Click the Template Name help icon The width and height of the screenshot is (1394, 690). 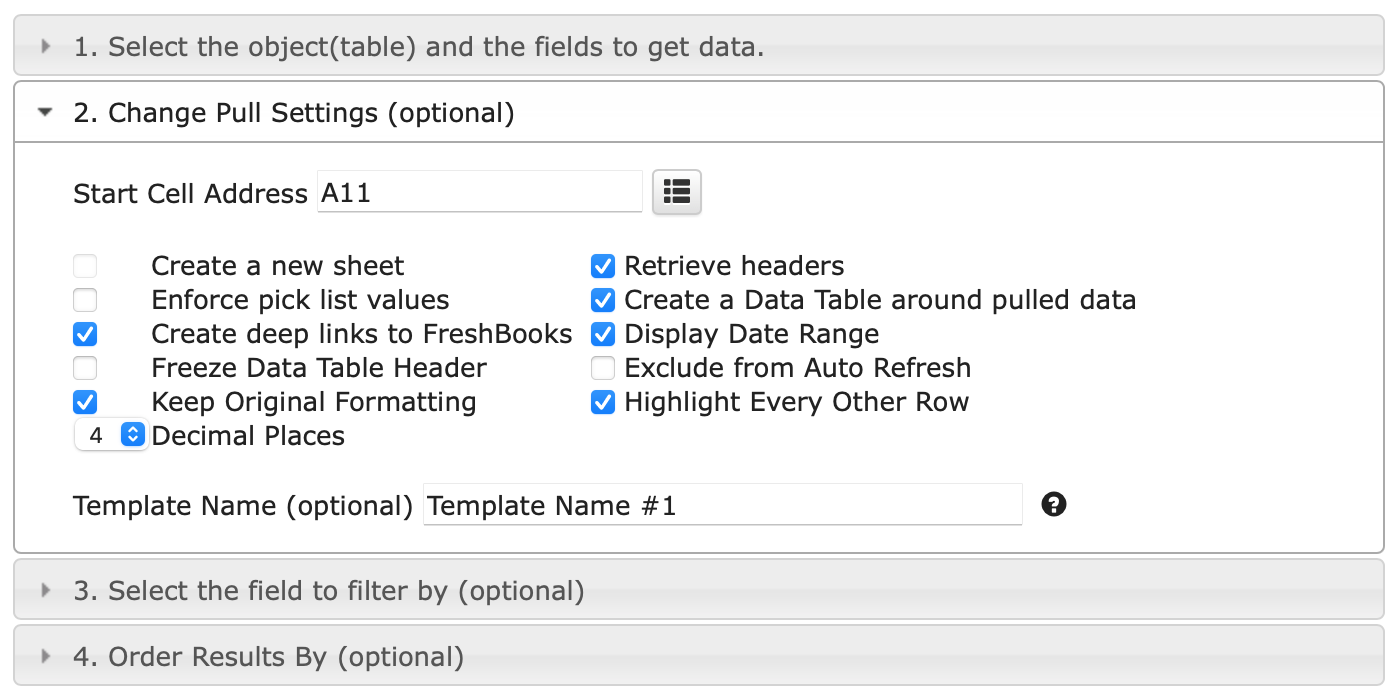click(x=1053, y=504)
